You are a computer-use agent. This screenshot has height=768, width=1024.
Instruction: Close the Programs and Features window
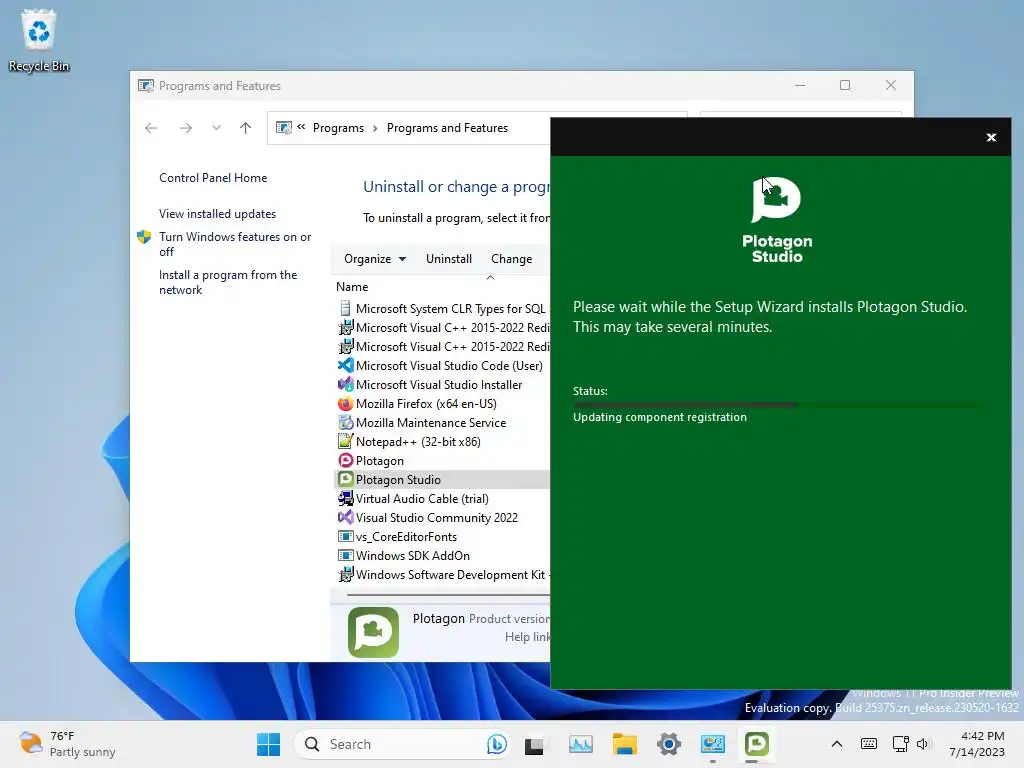tap(891, 86)
